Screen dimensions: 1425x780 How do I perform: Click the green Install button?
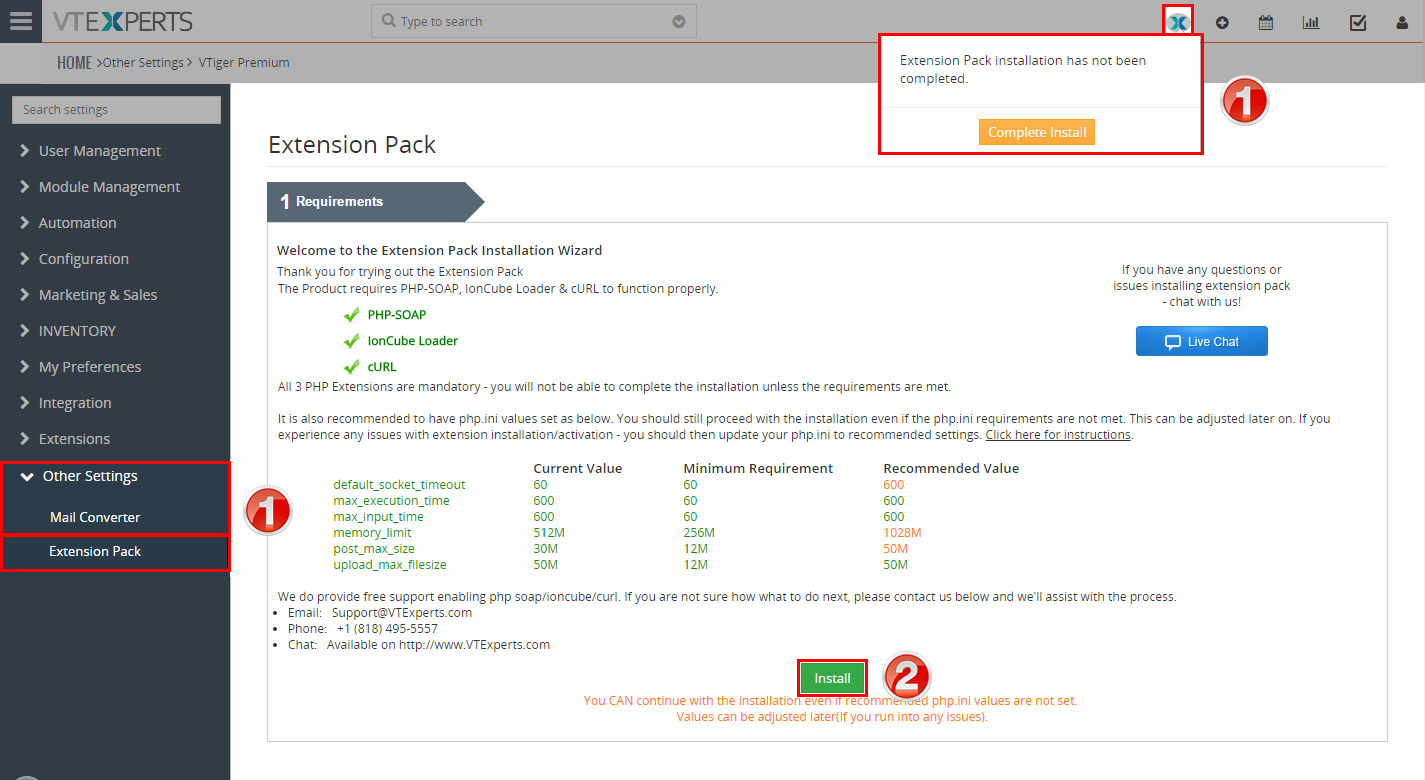tap(832, 678)
